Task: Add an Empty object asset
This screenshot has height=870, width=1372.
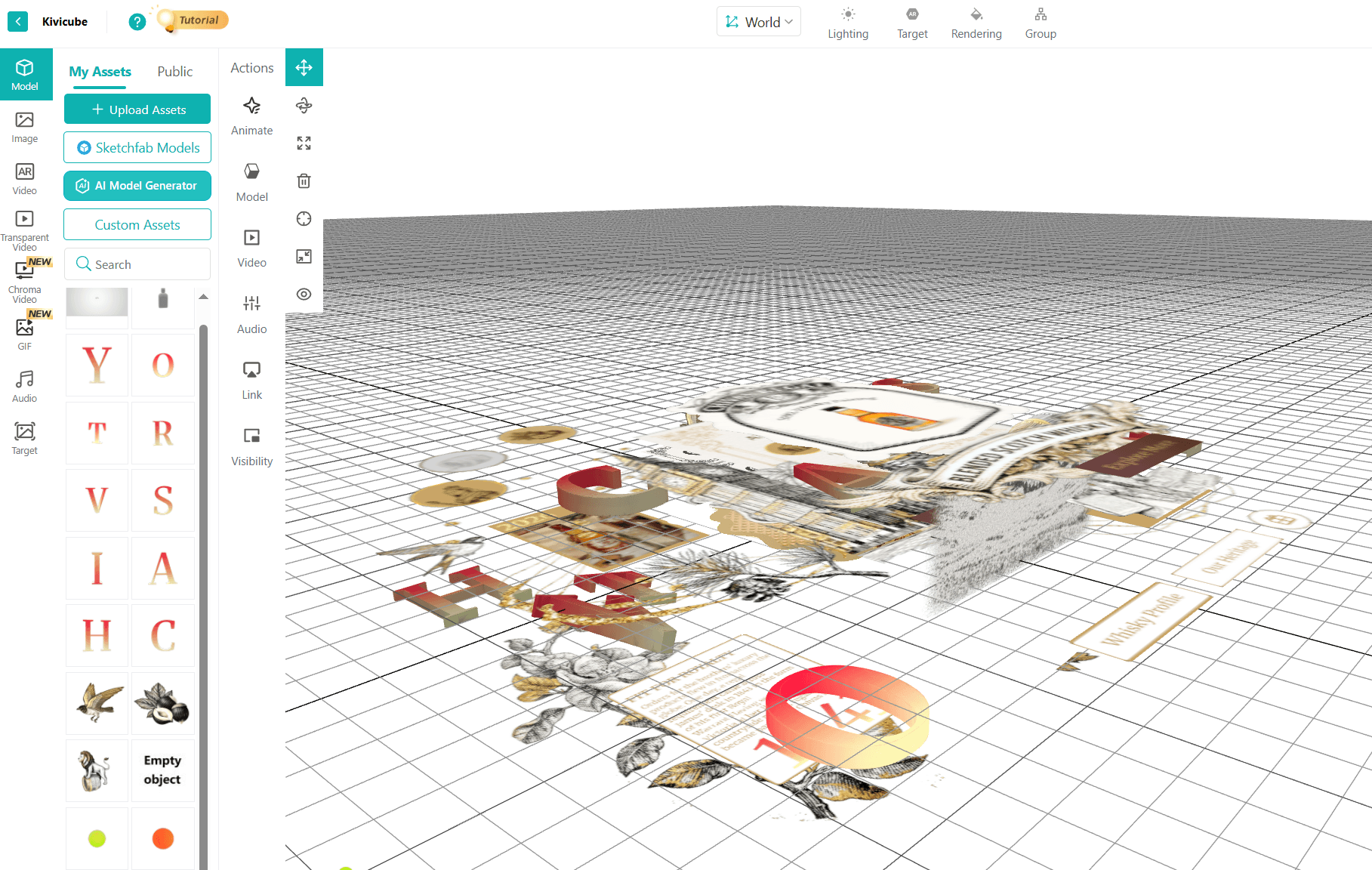Action: pos(162,770)
